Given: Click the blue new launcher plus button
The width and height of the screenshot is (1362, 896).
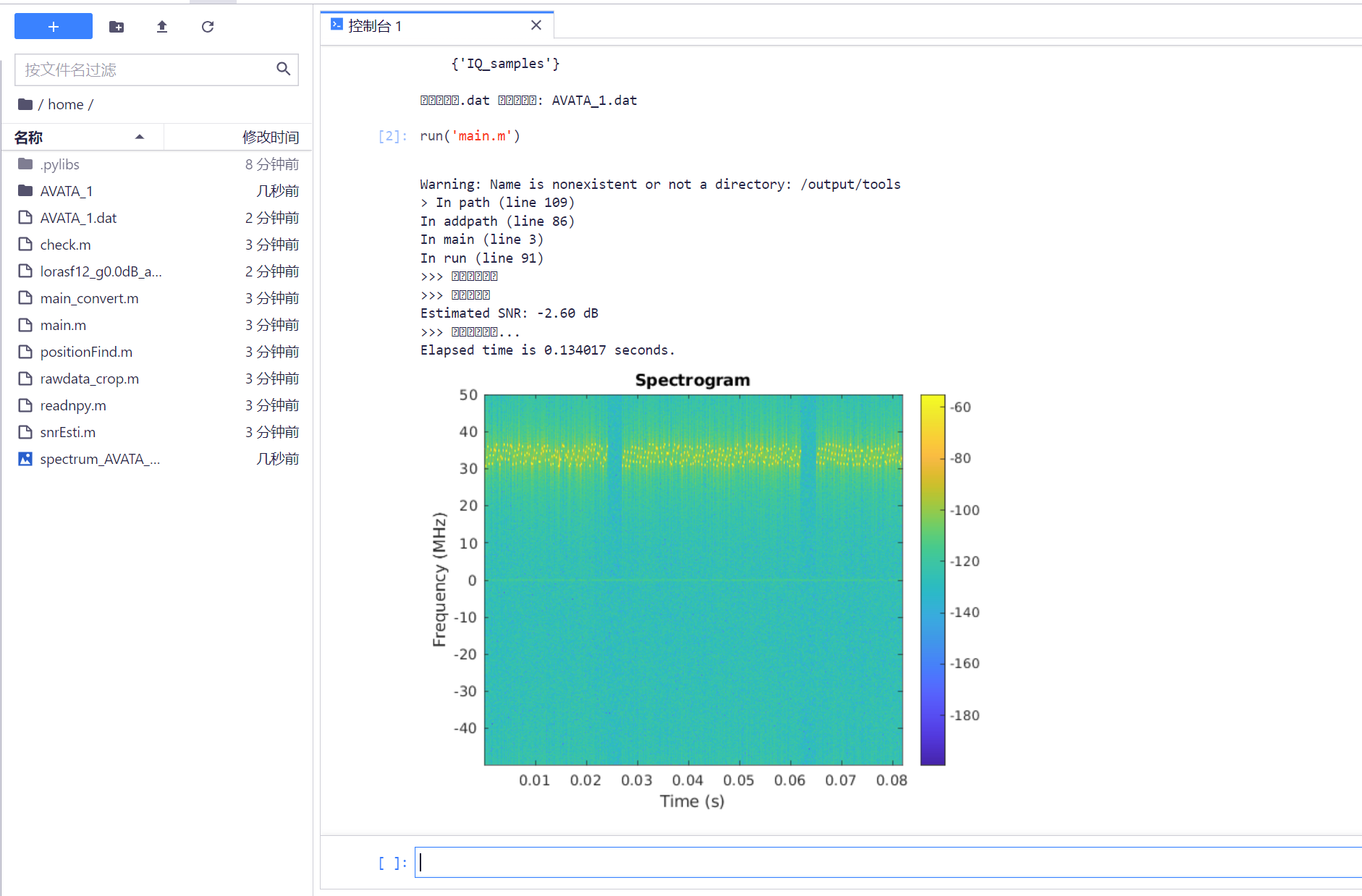Looking at the screenshot, I should 53,27.
